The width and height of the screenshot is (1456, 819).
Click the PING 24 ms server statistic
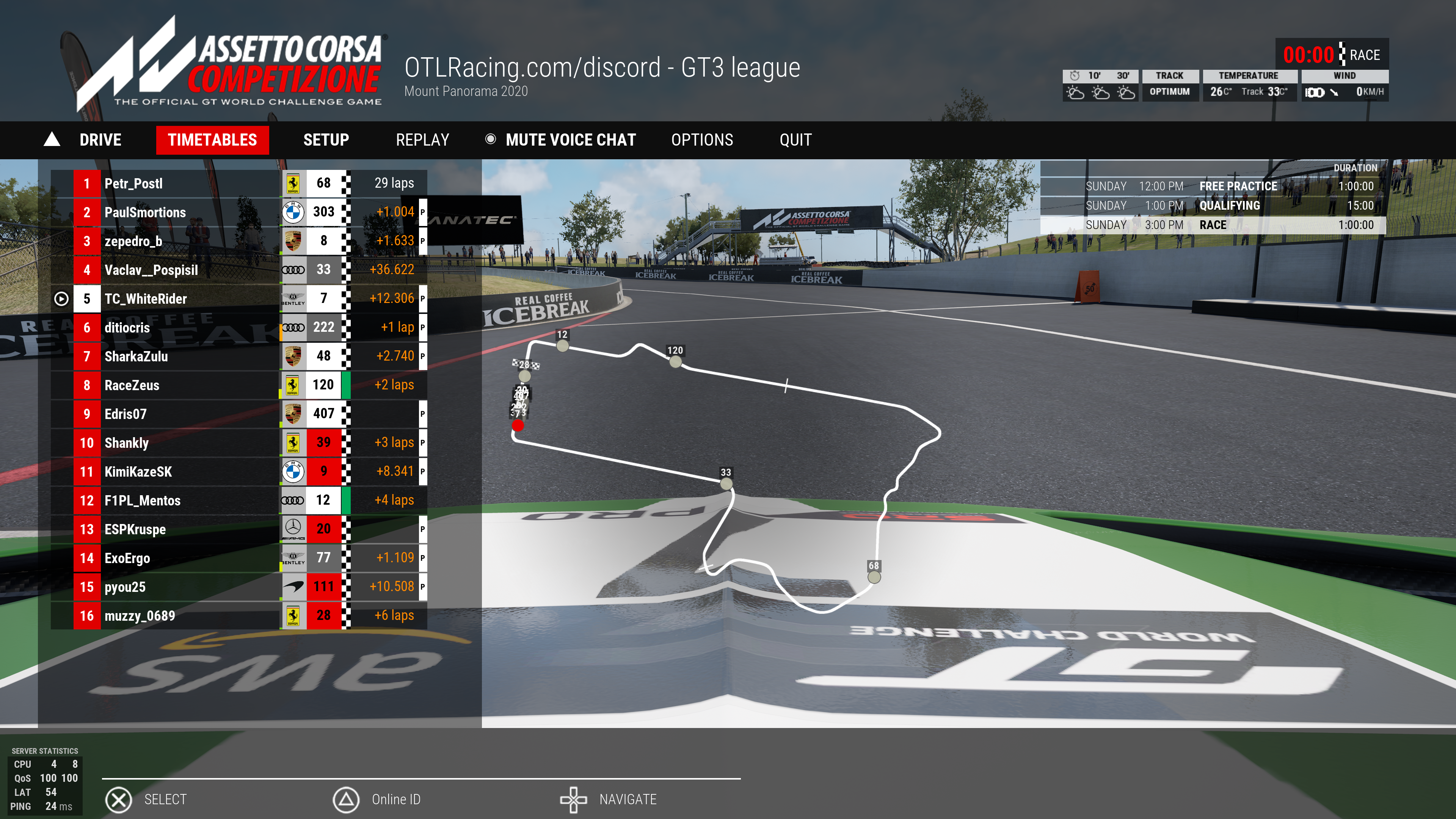coord(41,806)
